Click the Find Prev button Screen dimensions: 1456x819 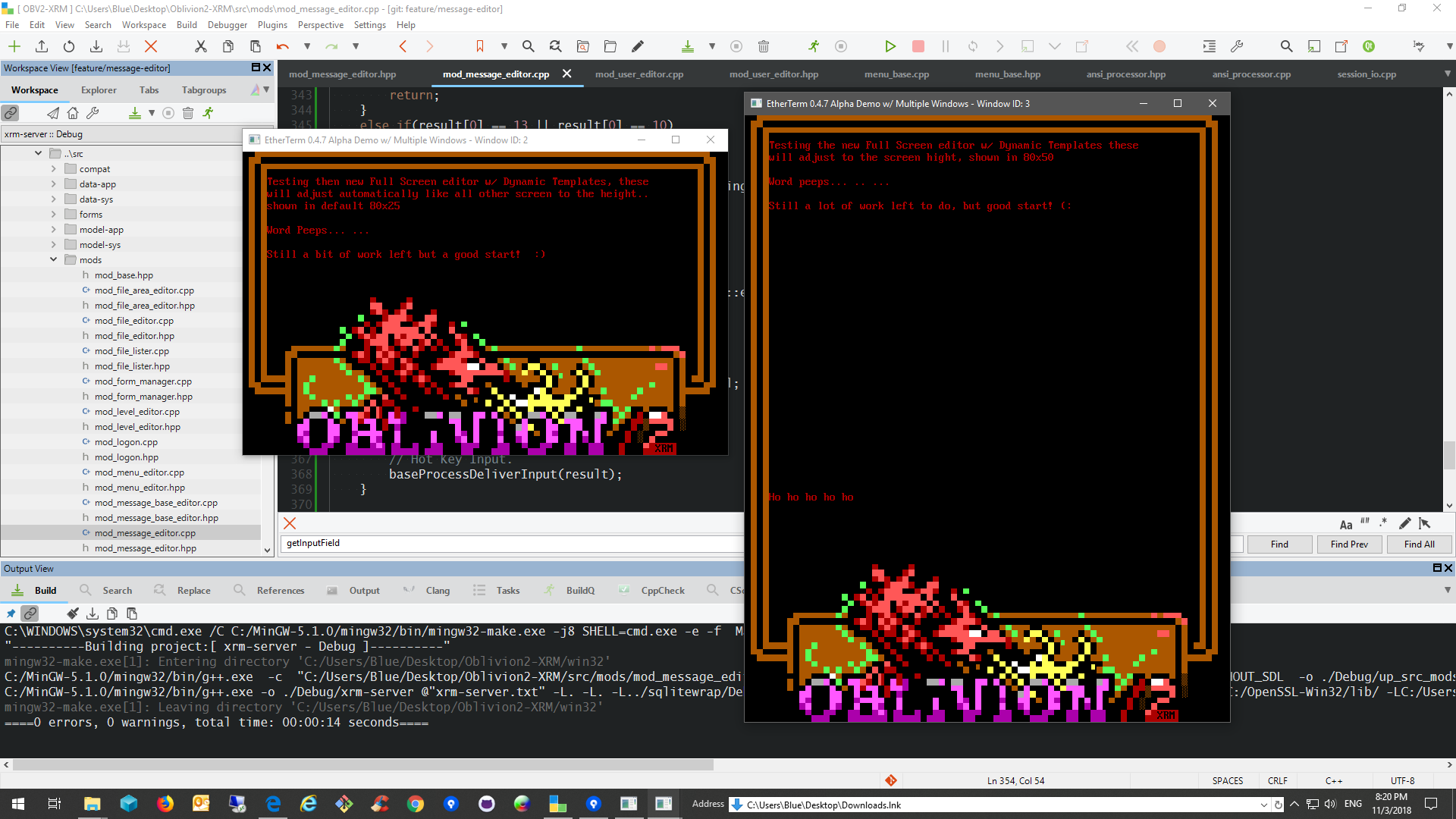[x=1348, y=544]
